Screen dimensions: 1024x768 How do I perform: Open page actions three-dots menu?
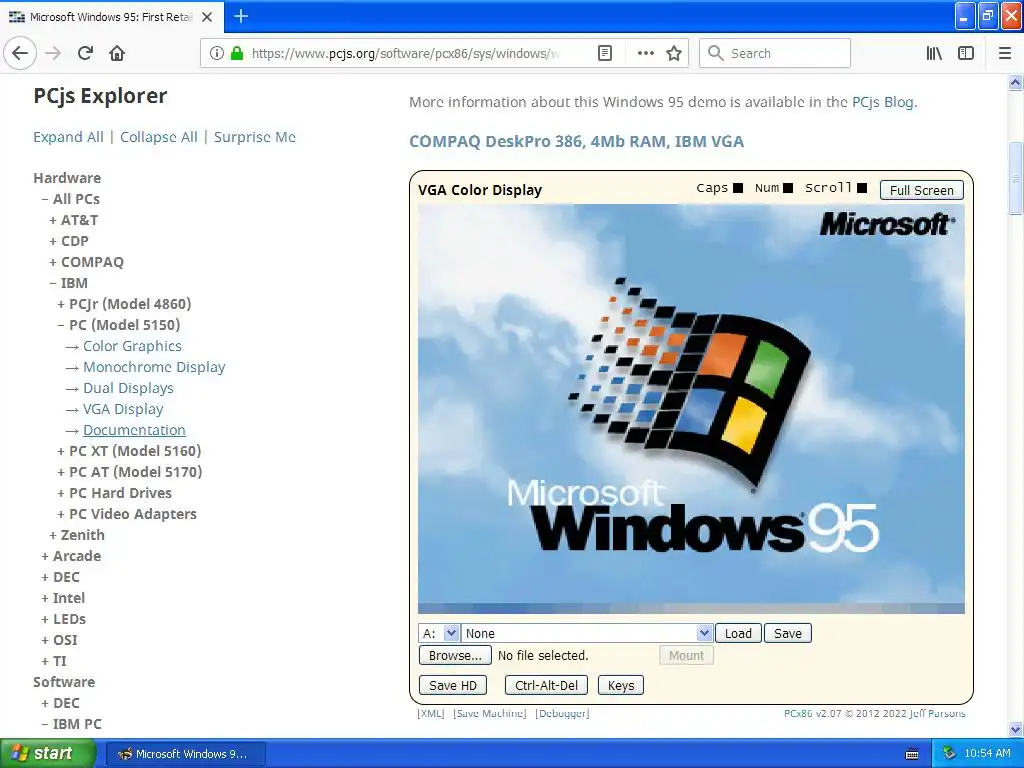click(x=645, y=54)
